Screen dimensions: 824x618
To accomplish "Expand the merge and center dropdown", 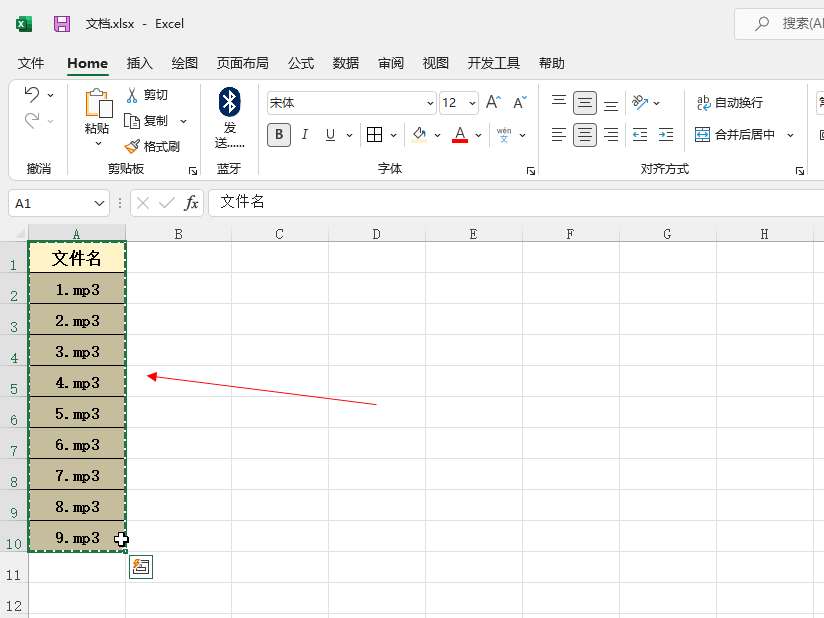I will [x=790, y=135].
